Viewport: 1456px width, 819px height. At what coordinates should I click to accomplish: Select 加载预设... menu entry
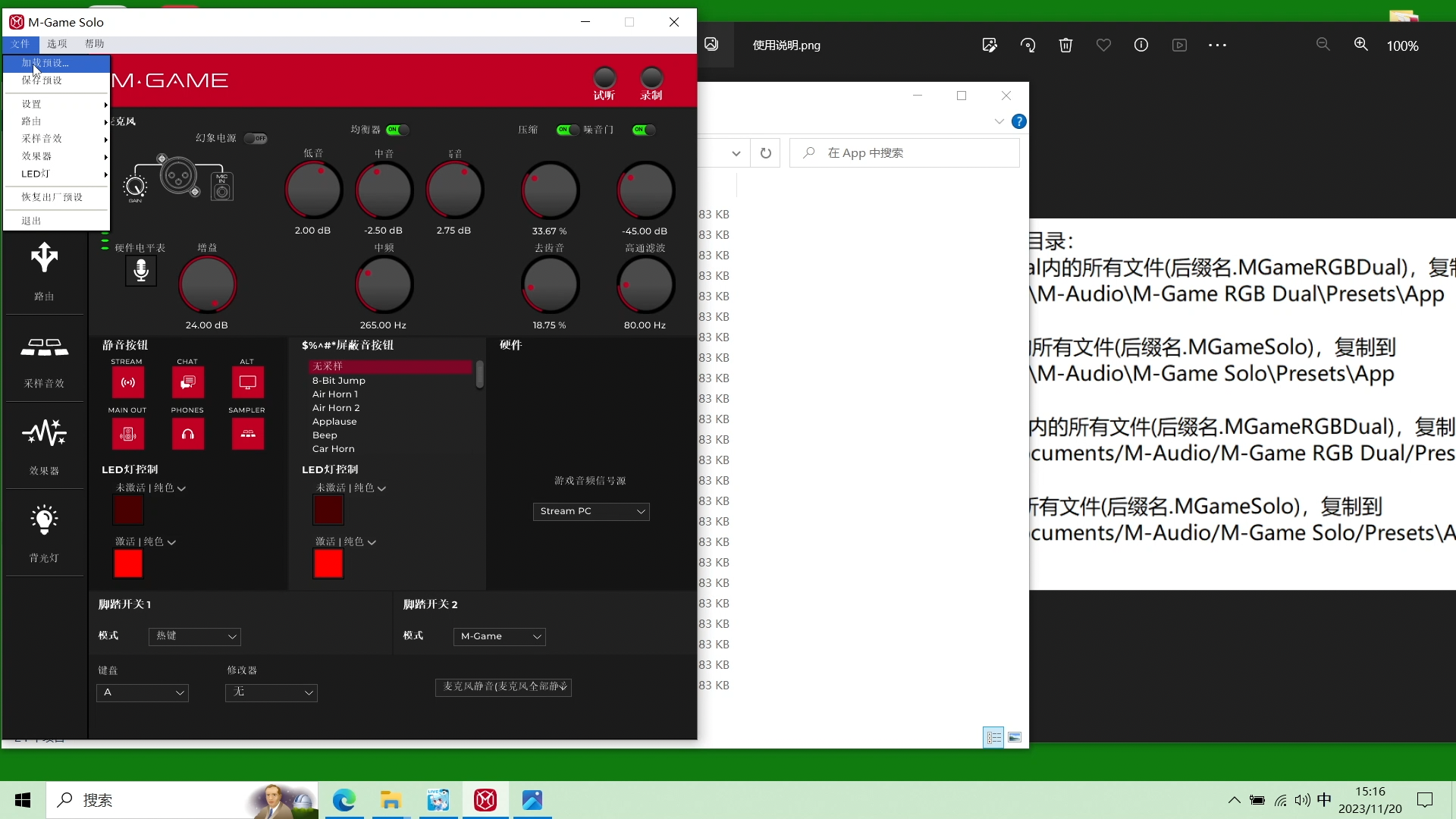(57, 63)
